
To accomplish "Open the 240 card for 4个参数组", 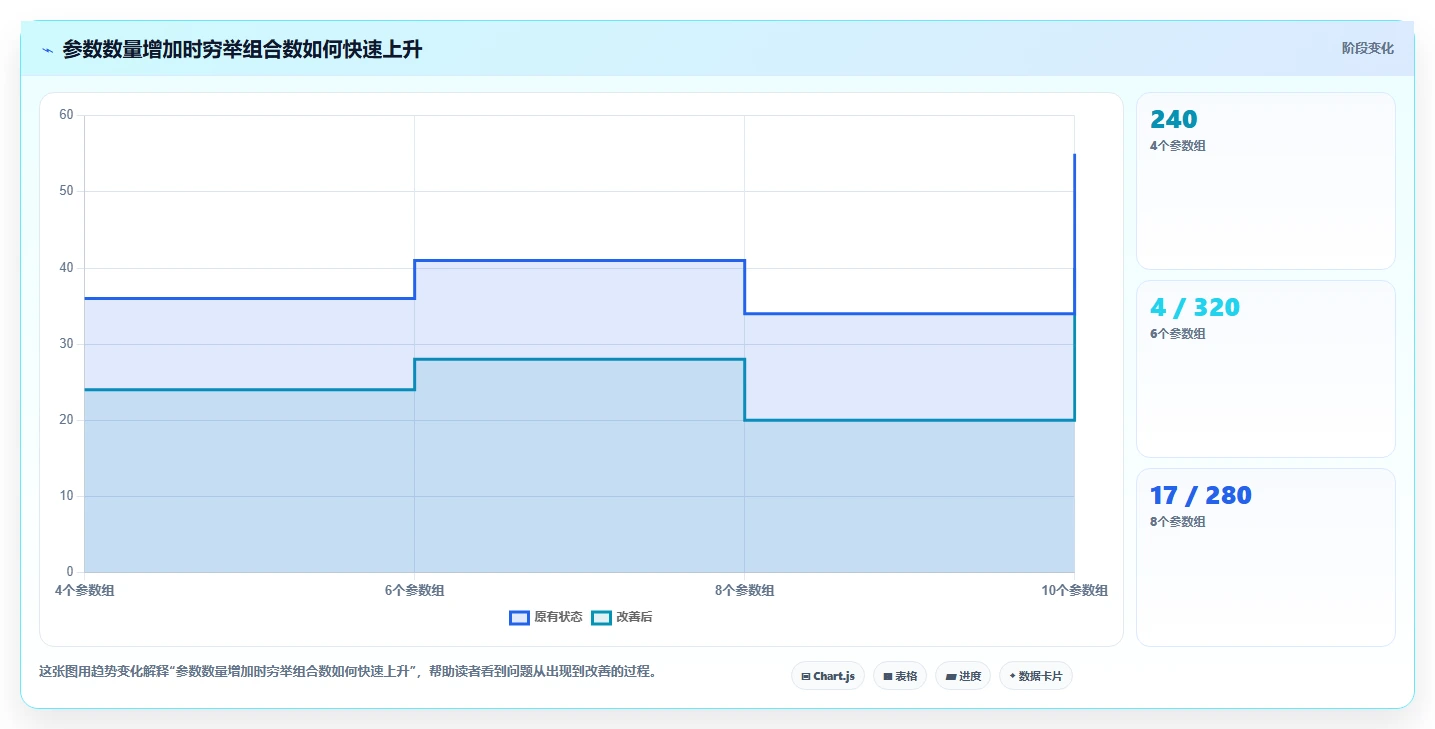I will coord(1266,181).
